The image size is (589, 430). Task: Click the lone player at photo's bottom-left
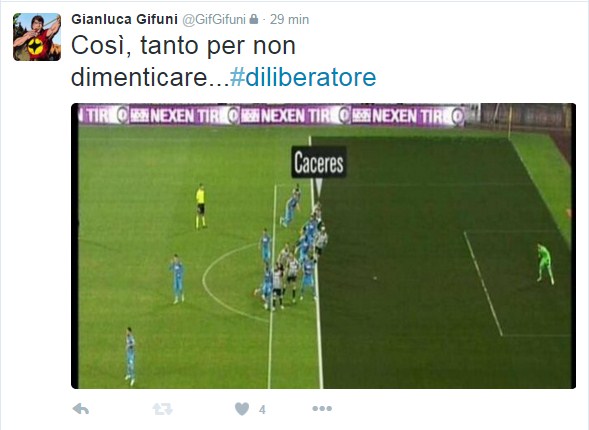click(130, 356)
